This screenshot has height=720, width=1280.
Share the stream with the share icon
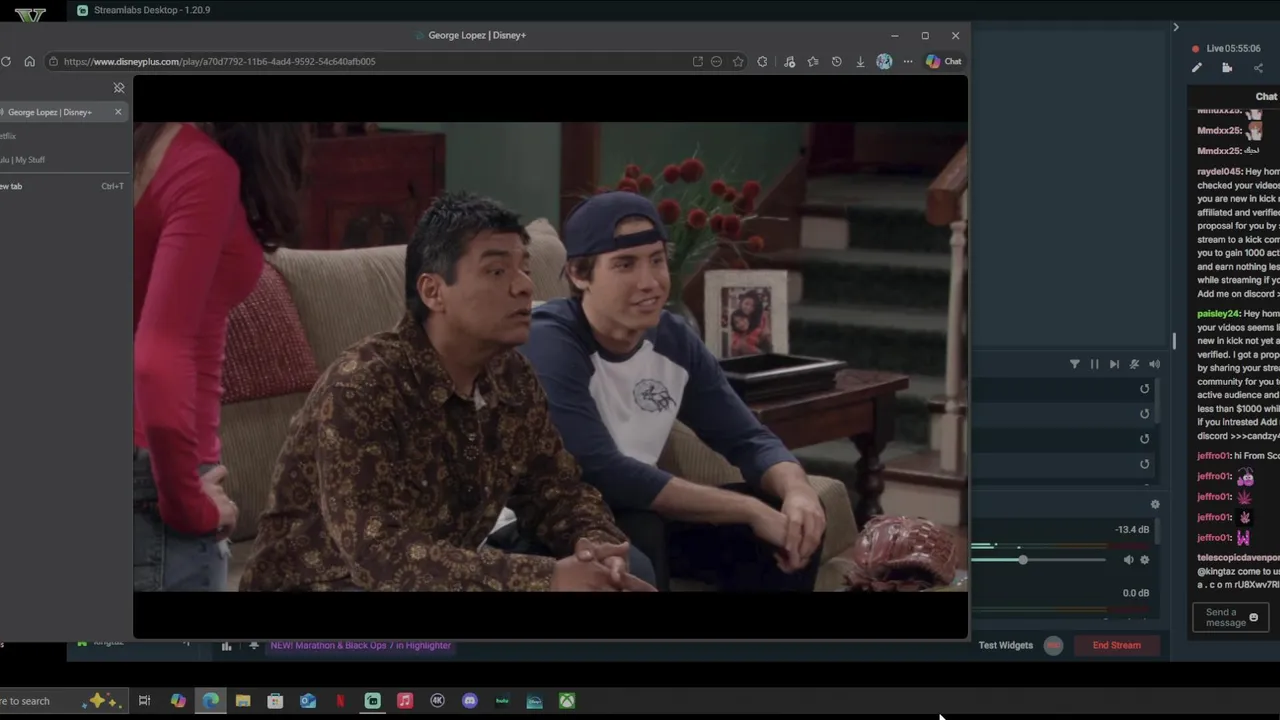[x=1258, y=68]
